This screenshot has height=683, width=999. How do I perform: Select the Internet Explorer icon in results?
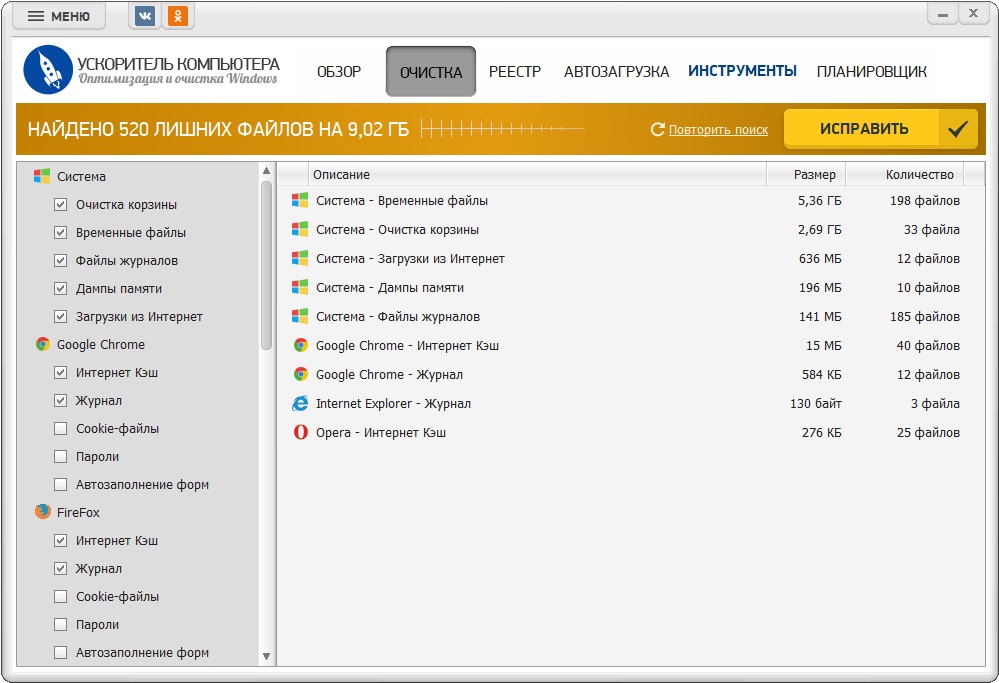pos(300,404)
